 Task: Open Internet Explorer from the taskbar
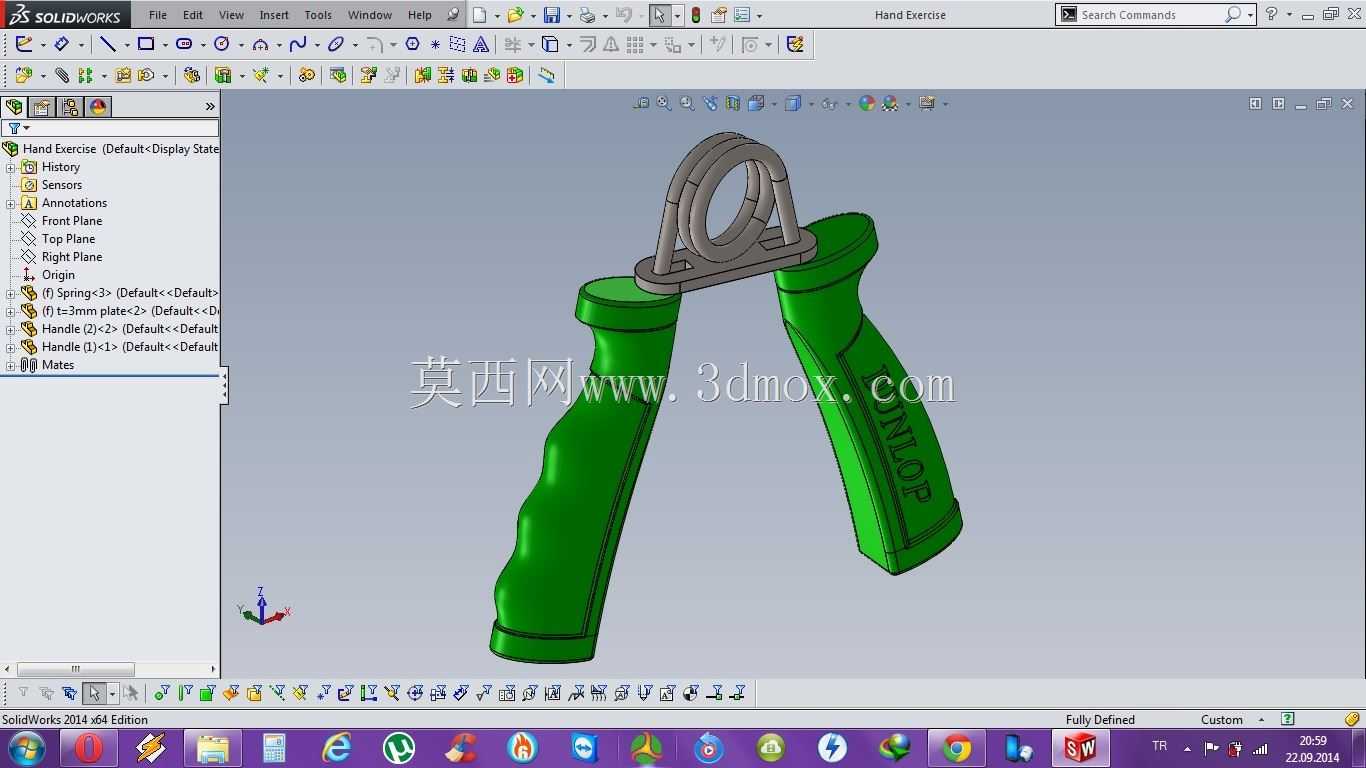click(x=337, y=748)
